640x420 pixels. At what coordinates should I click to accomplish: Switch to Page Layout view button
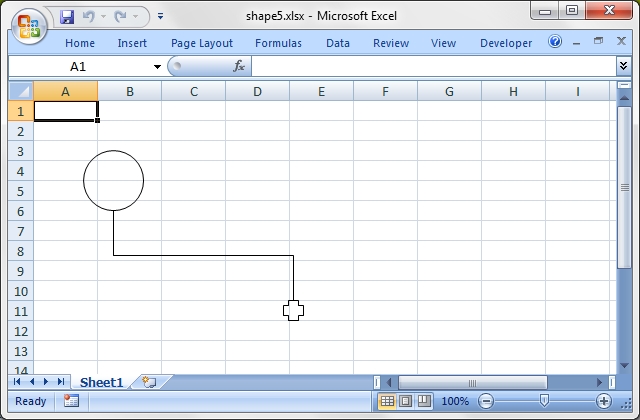405,401
